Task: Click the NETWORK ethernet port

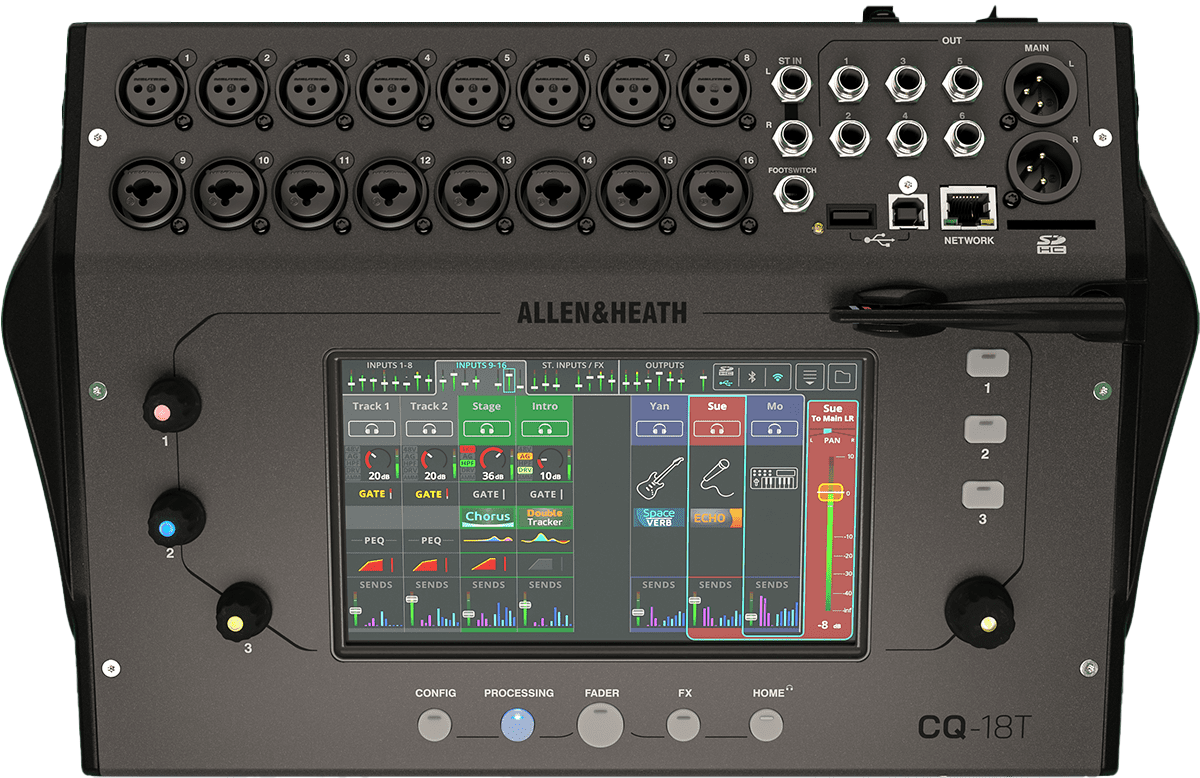Action: [968, 209]
